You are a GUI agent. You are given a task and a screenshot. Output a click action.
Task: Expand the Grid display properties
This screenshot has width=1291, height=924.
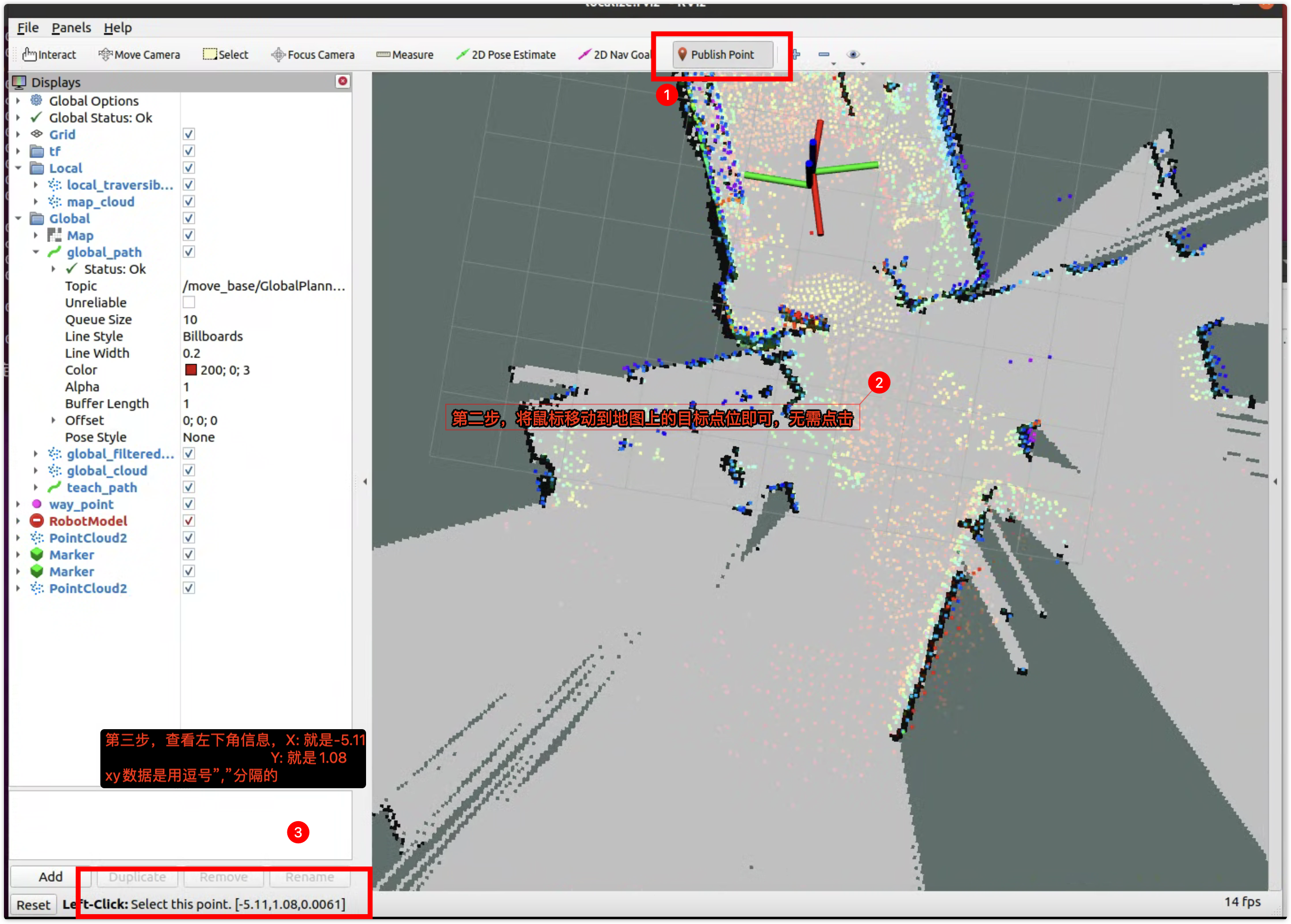pyautogui.click(x=18, y=134)
